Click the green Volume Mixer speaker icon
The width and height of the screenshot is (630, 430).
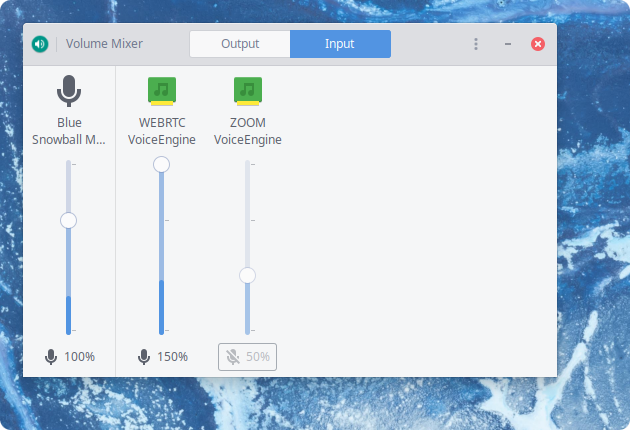40,44
